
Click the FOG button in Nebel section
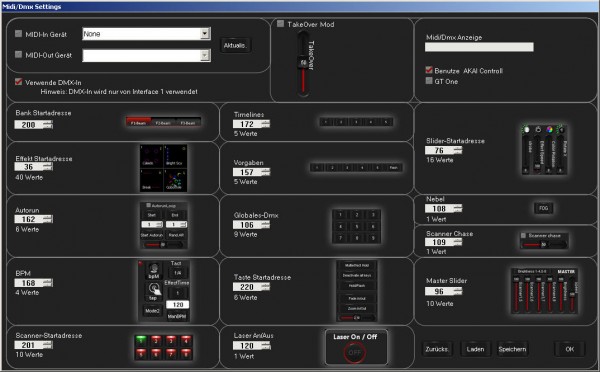click(543, 208)
